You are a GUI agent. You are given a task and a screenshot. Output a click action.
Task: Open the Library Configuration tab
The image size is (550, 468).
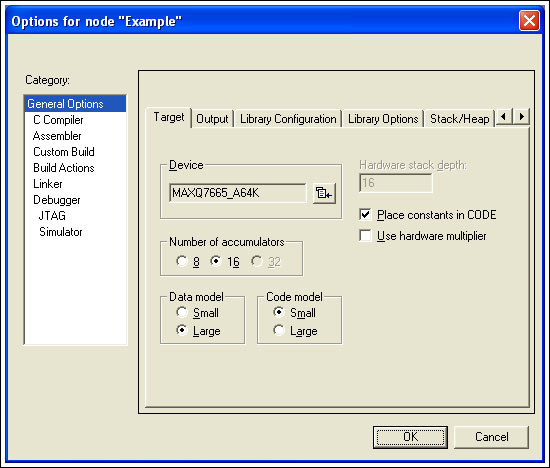tap(288, 119)
